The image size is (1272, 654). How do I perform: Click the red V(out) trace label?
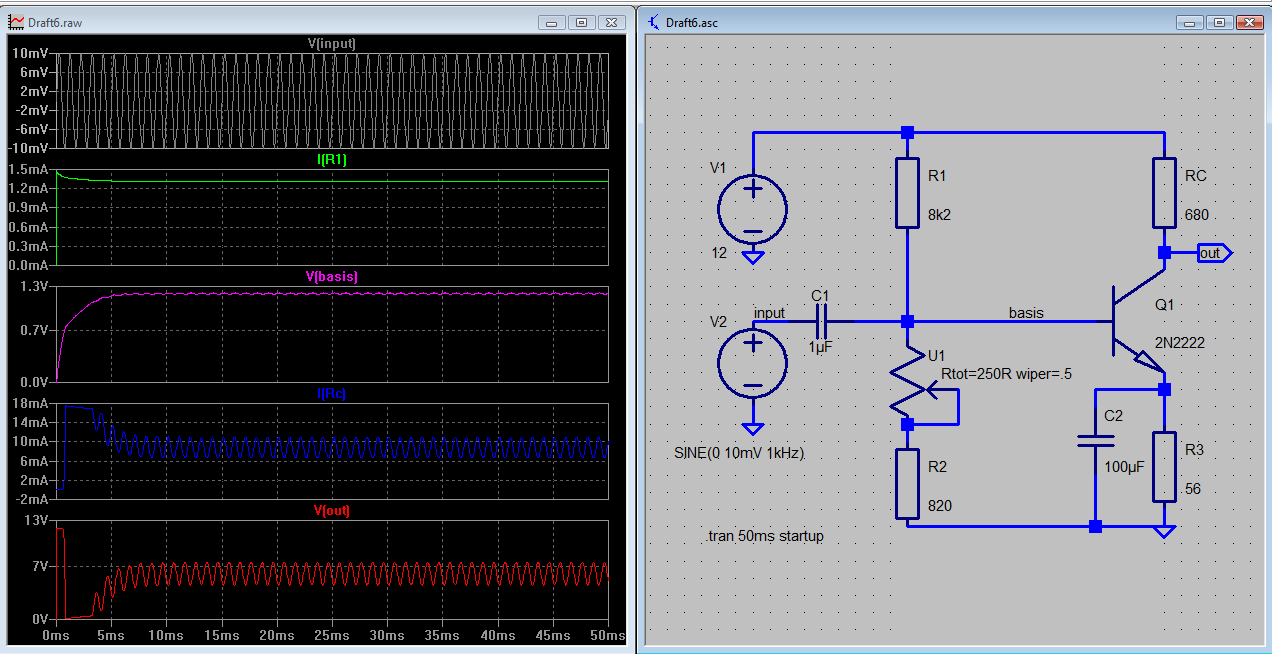click(x=331, y=511)
